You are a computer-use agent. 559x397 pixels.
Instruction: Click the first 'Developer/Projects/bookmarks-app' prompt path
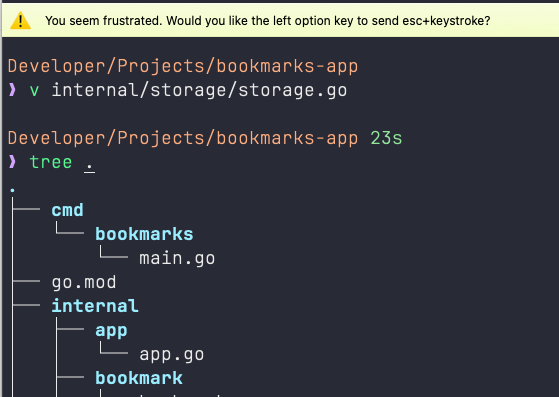[x=183, y=66]
